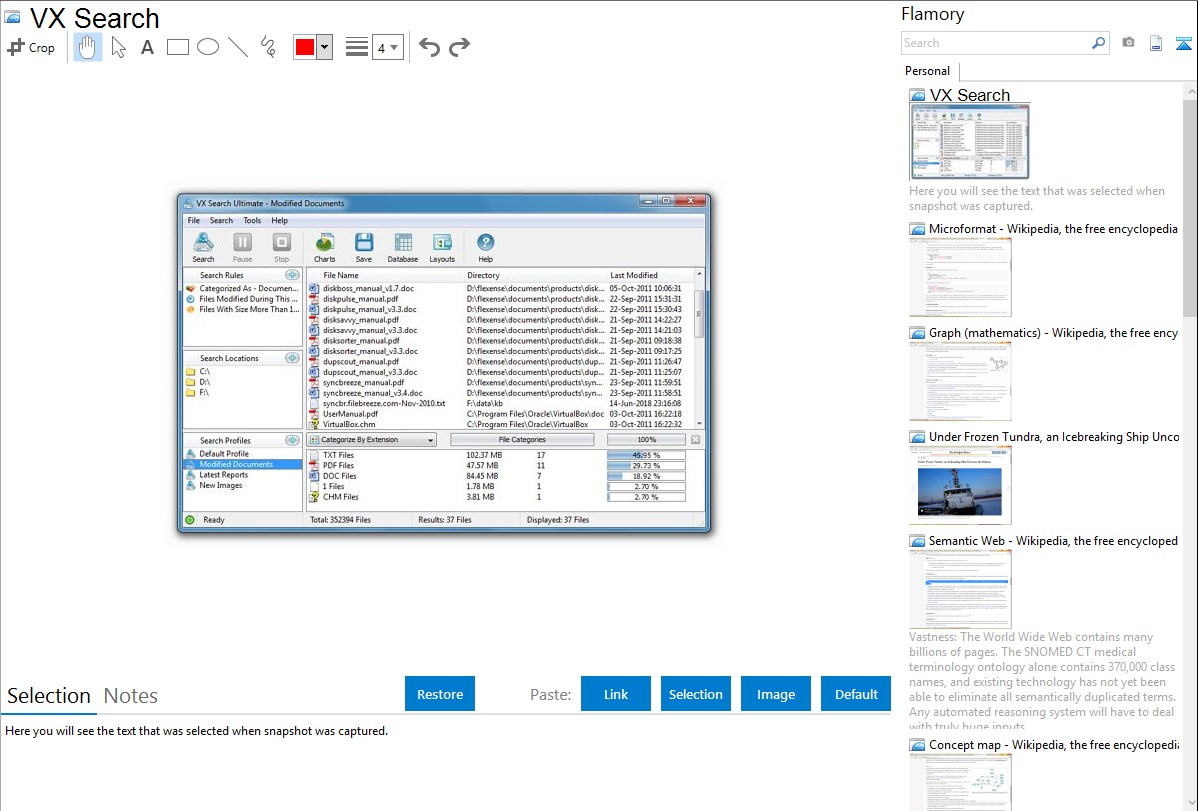Select the text annotation tool
Image resolution: width=1198 pixels, height=811 pixels.
click(147, 47)
